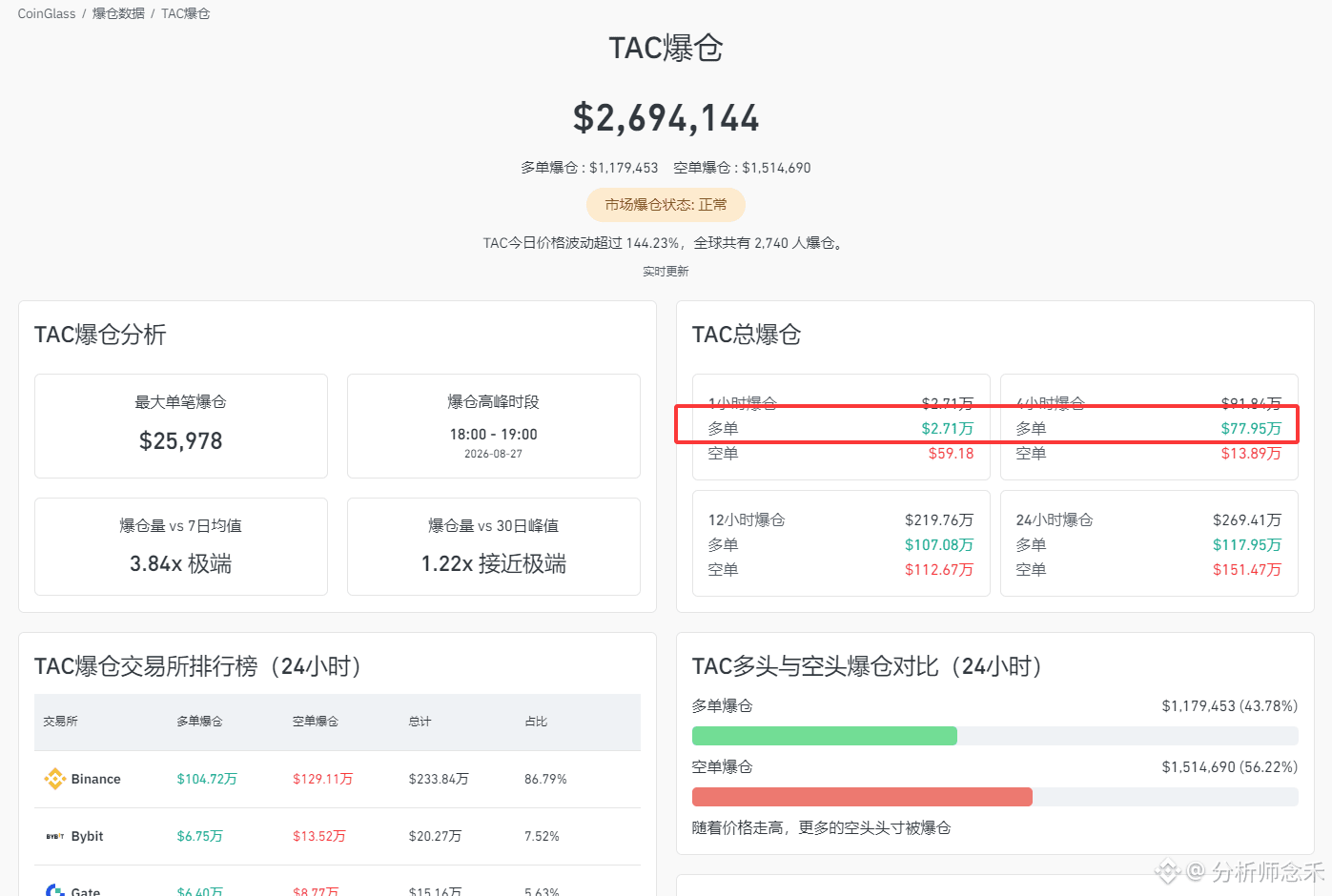This screenshot has width=1332, height=896.
Task: Click the 12-hour short value $112.67万
Action: click(x=939, y=570)
